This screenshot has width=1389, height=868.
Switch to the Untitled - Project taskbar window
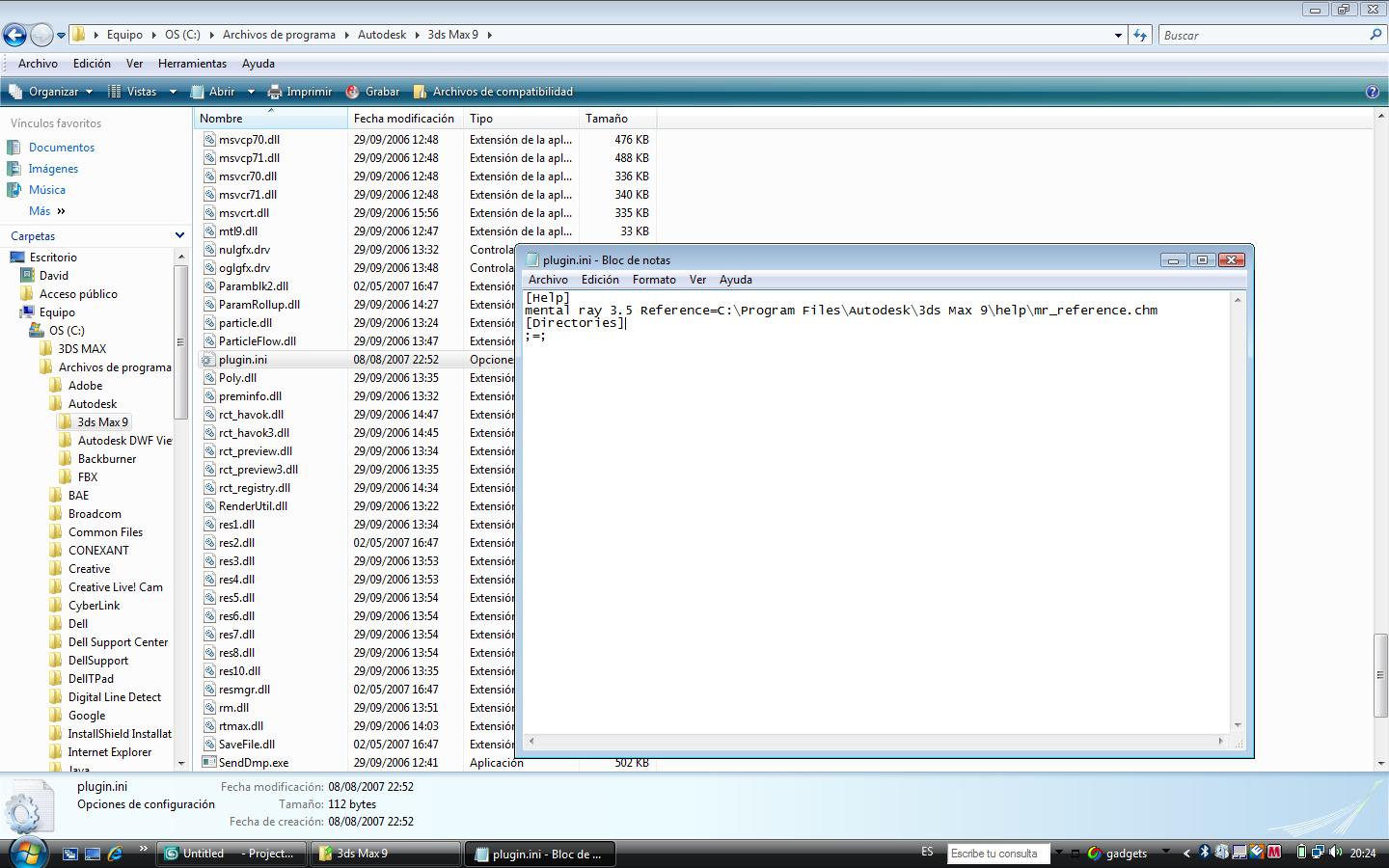coord(232,854)
